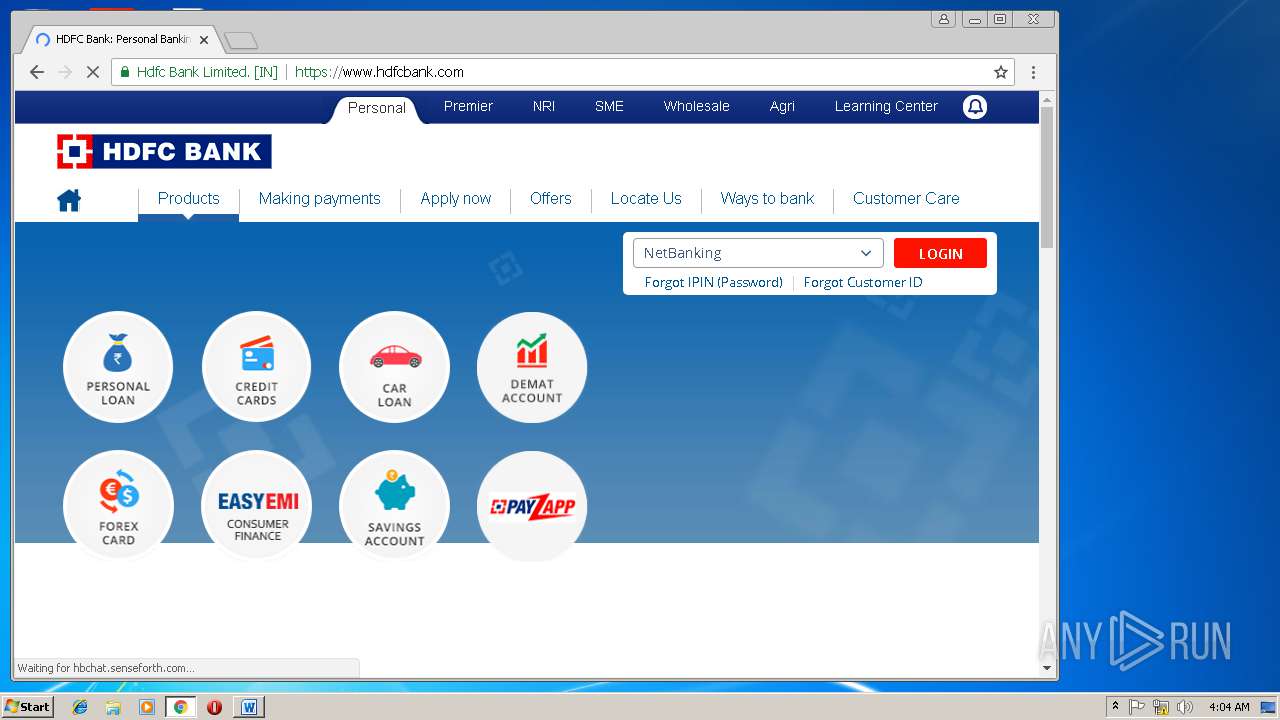
Task: Switch to the NRI tab
Action: coord(544,106)
